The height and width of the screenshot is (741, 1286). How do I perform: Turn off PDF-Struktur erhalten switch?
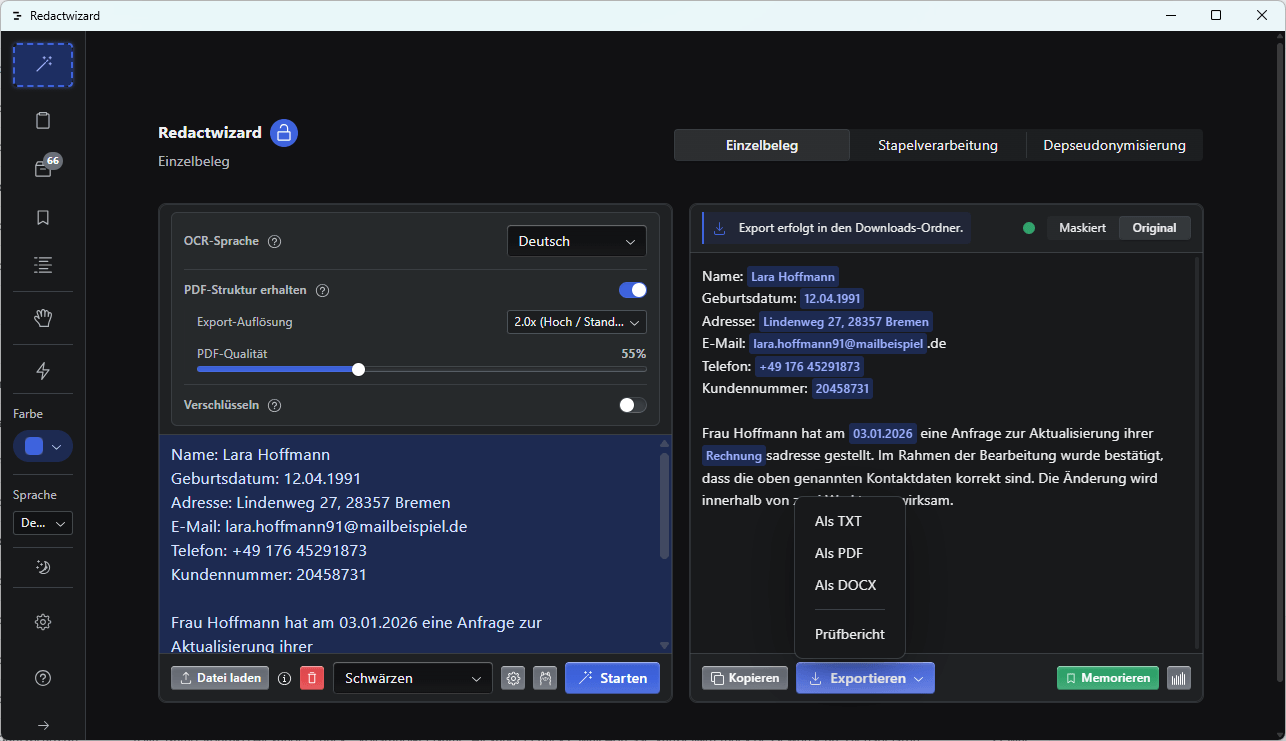coord(633,290)
